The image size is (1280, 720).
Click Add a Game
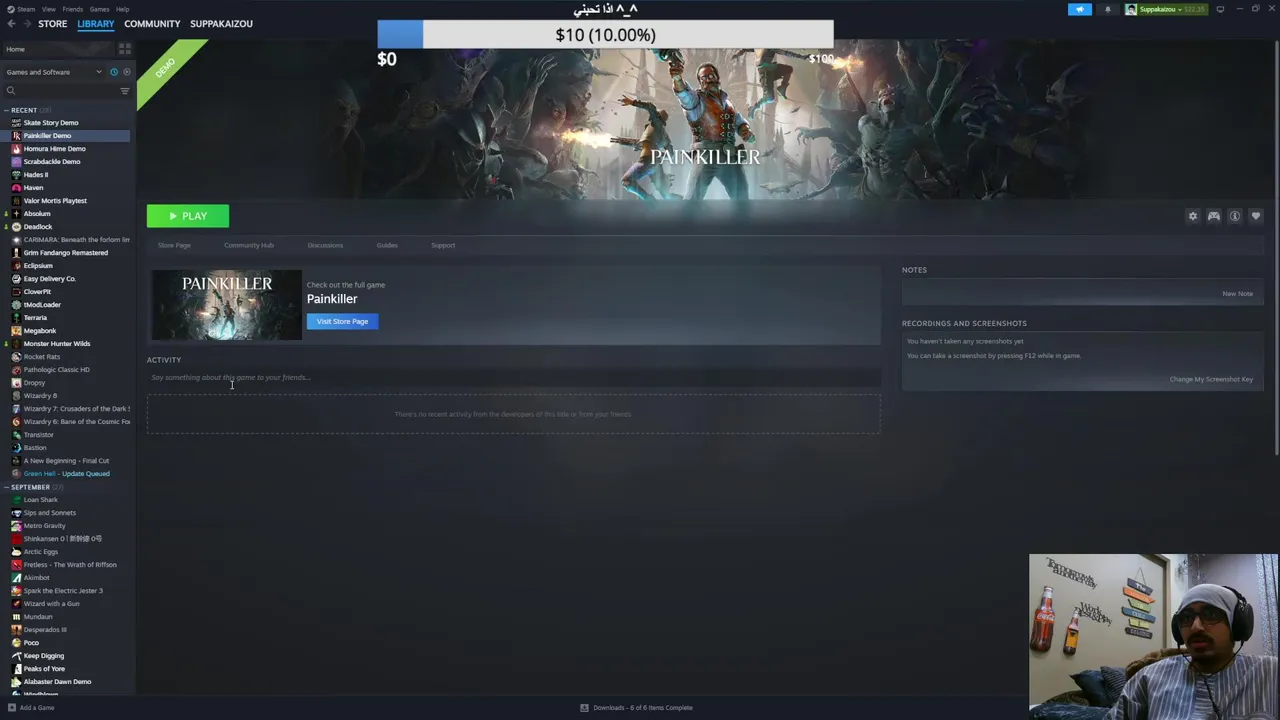coord(31,708)
